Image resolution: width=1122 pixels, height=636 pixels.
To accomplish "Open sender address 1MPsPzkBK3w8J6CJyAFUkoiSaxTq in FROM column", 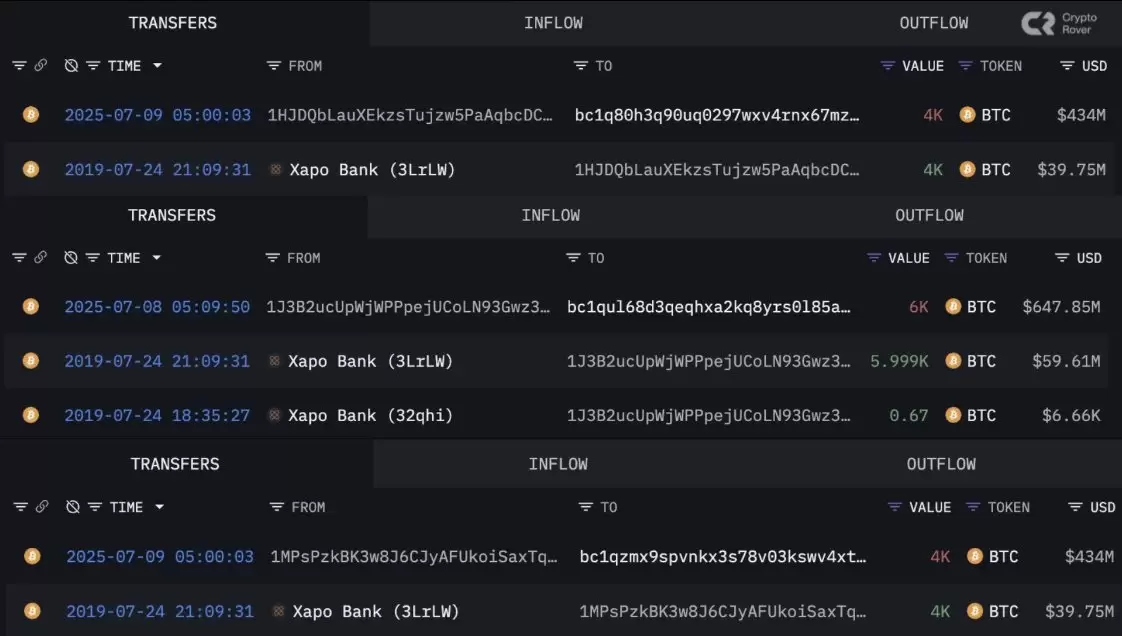I will pos(414,557).
